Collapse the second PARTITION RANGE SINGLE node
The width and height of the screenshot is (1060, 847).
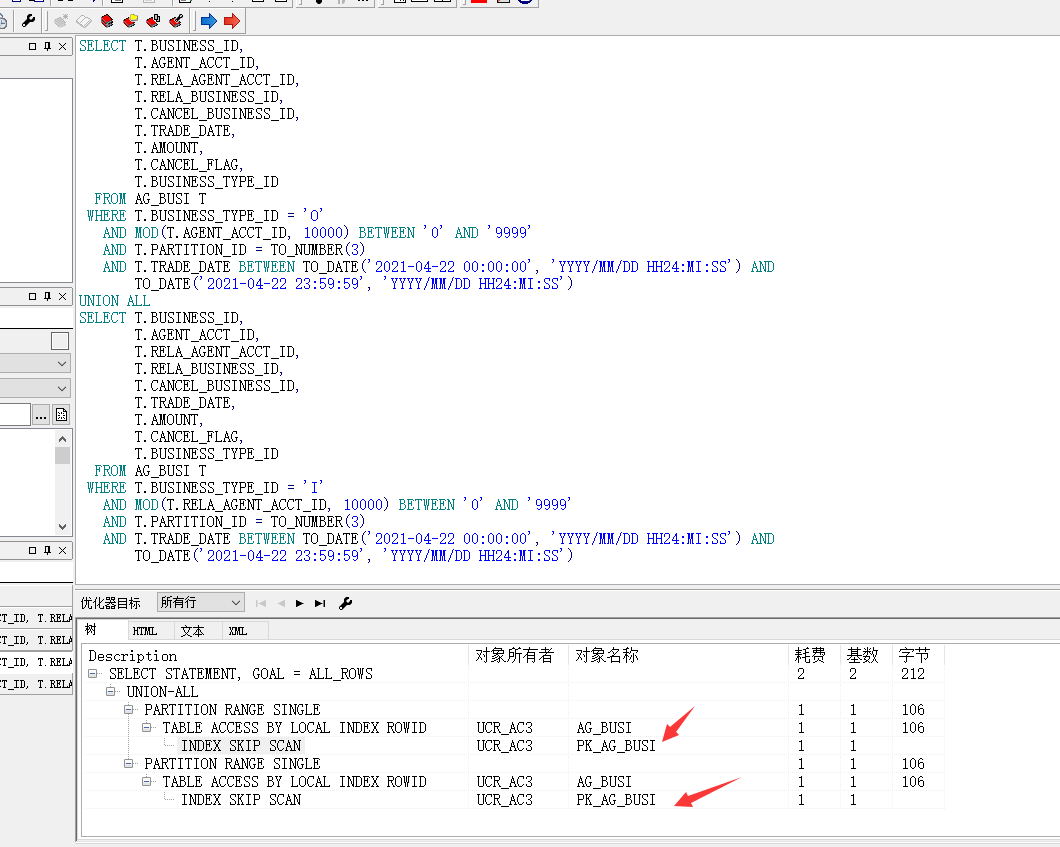pyautogui.click(x=128, y=763)
